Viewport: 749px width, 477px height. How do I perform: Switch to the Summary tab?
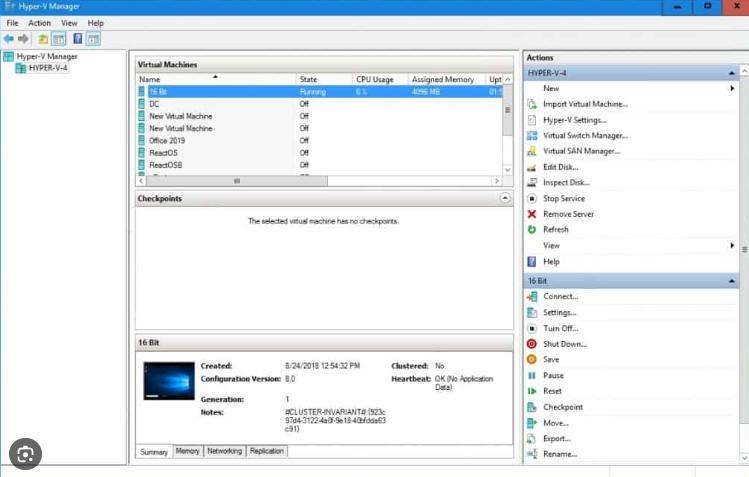point(154,452)
